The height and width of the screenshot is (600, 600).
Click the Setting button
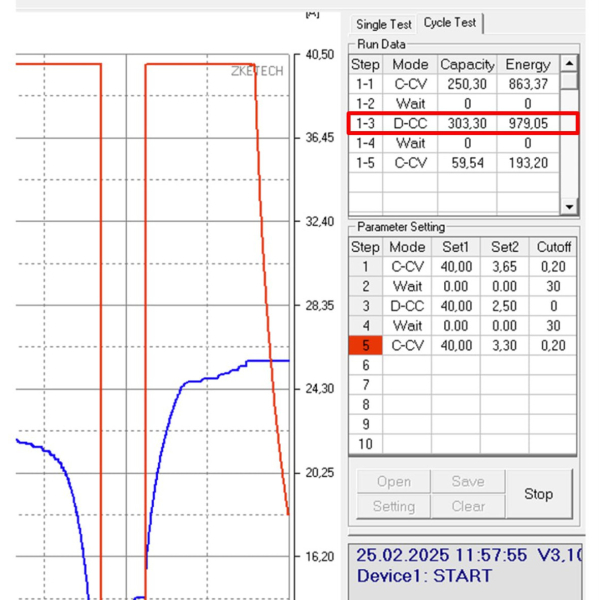click(394, 506)
